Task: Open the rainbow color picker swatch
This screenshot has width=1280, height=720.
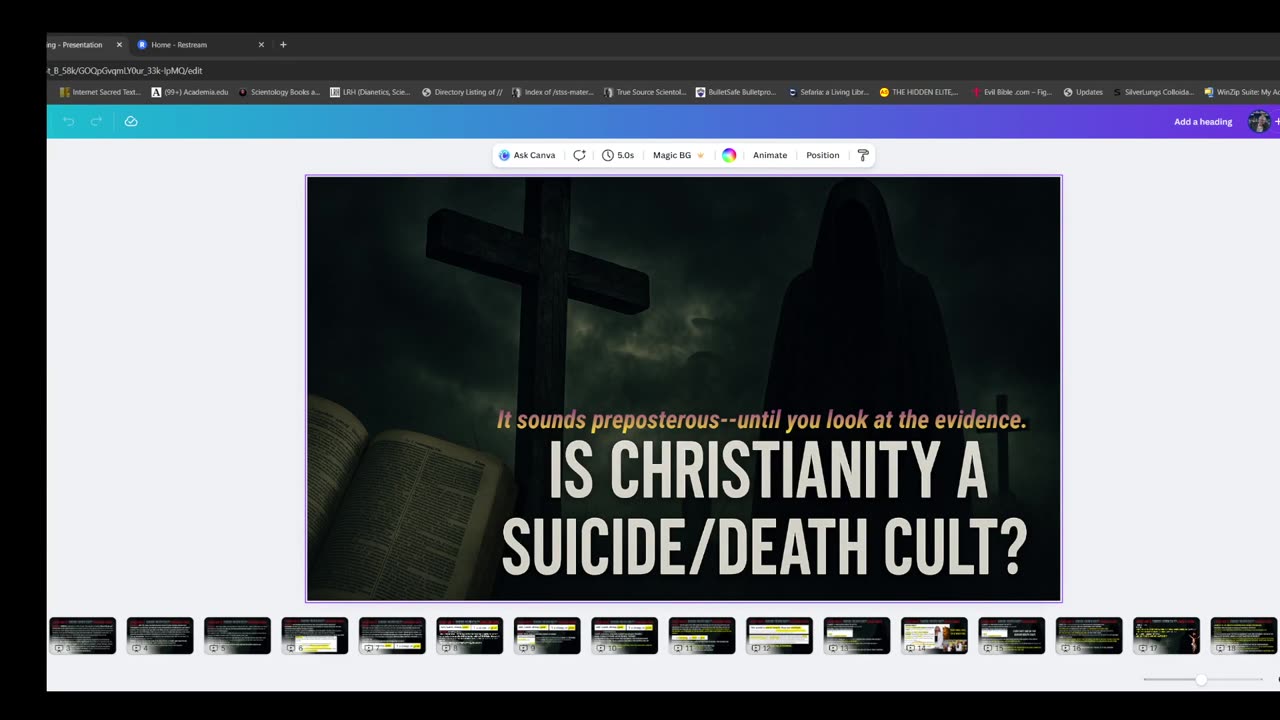Action: click(729, 155)
